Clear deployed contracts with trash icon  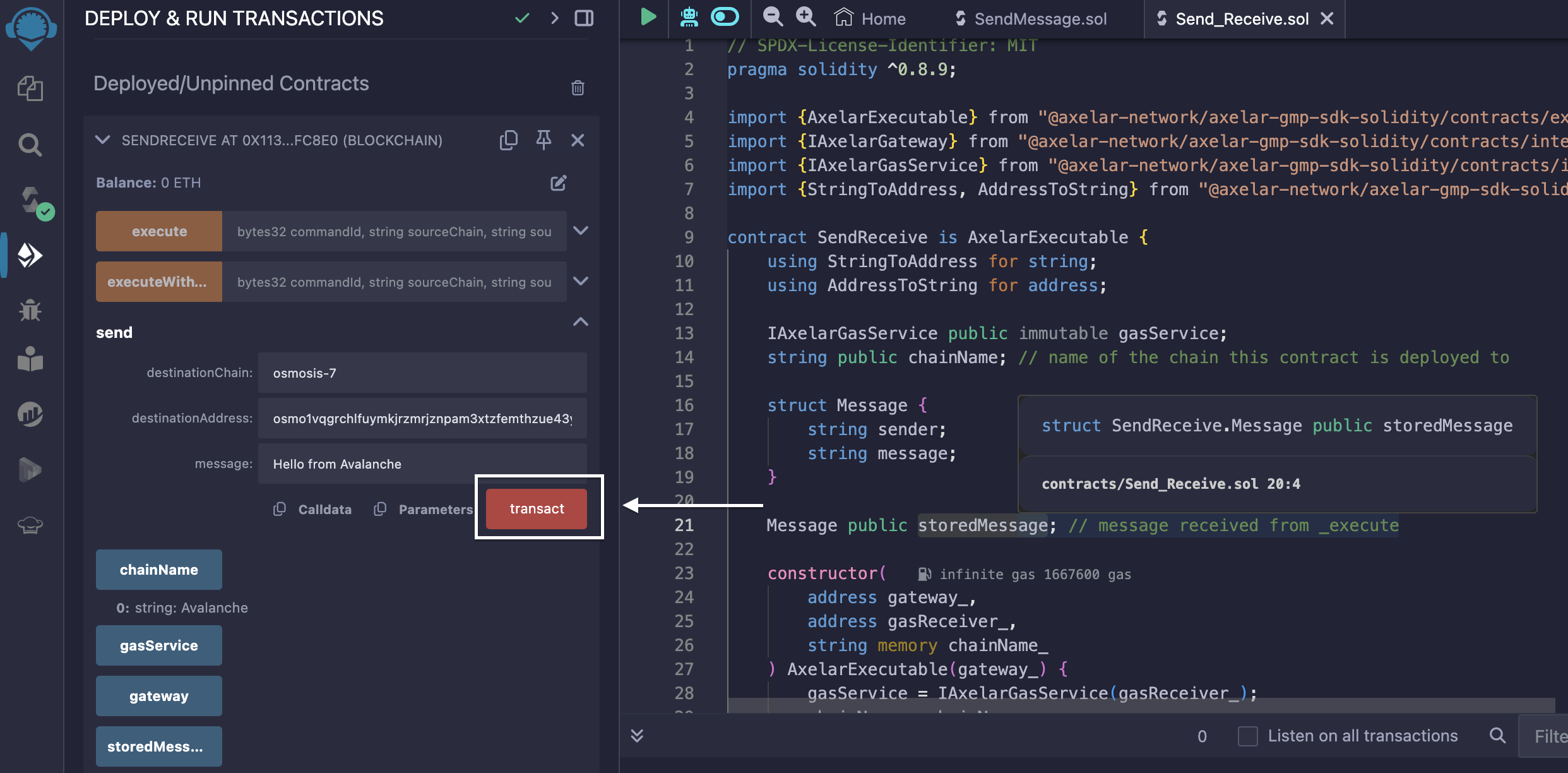coord(578,87)
